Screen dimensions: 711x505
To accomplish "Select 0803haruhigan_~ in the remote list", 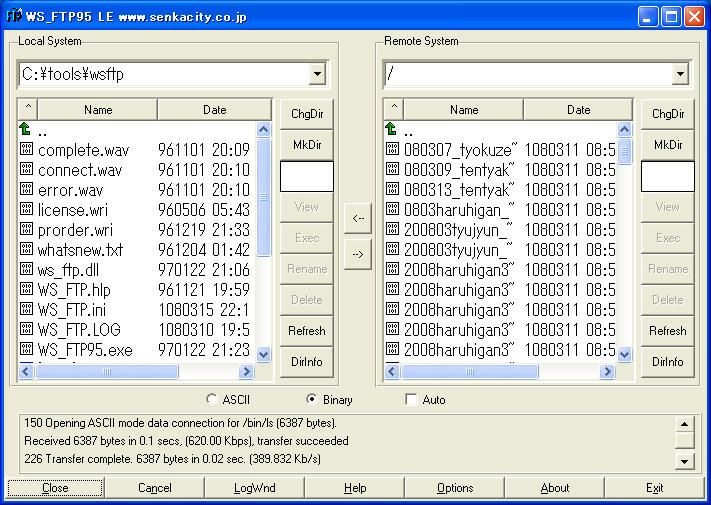I will coord(459,209).
